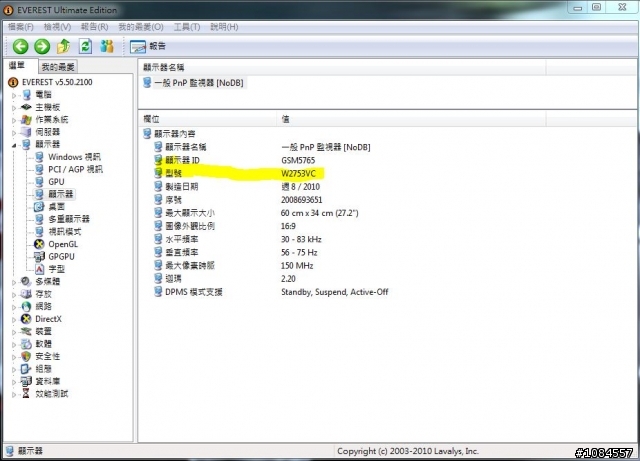
Task: Collapse the 顯示器 parent tree node
Action: coord(14,145)
